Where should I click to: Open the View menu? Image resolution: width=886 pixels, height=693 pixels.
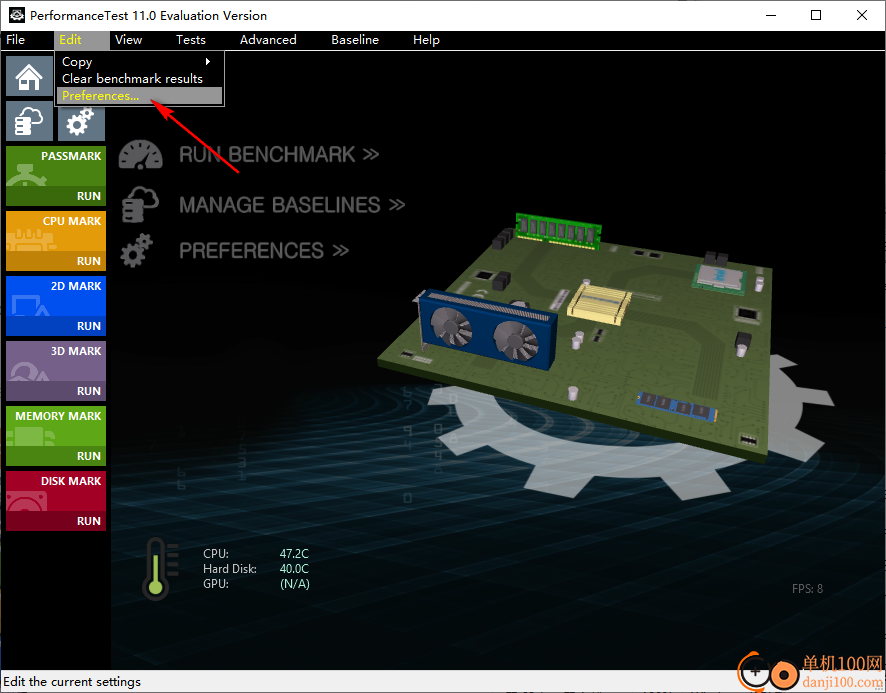pyautogui.click(x=128, y=40)
